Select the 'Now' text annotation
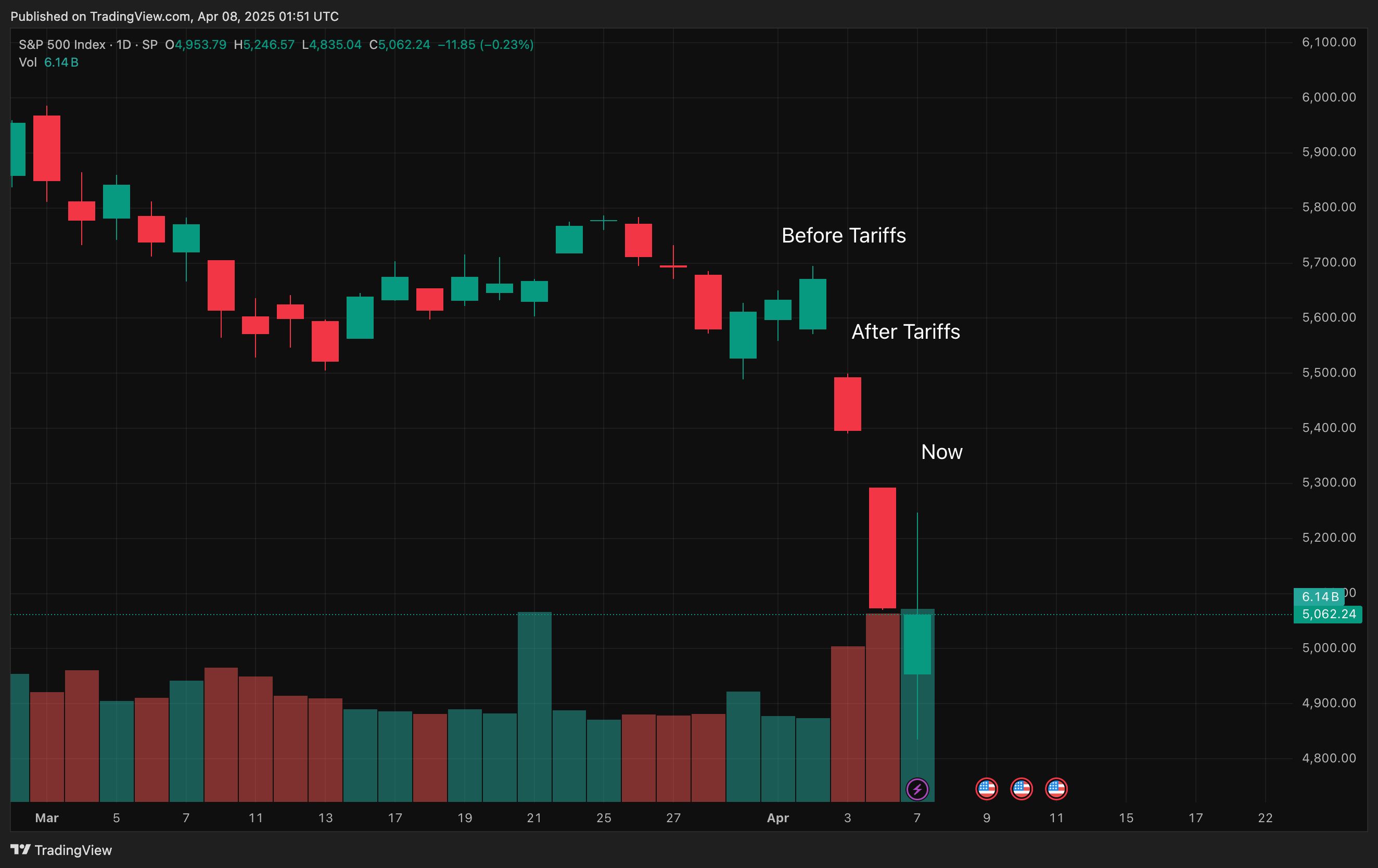Viewport: 1378px width, 868px height. (941, 452)
